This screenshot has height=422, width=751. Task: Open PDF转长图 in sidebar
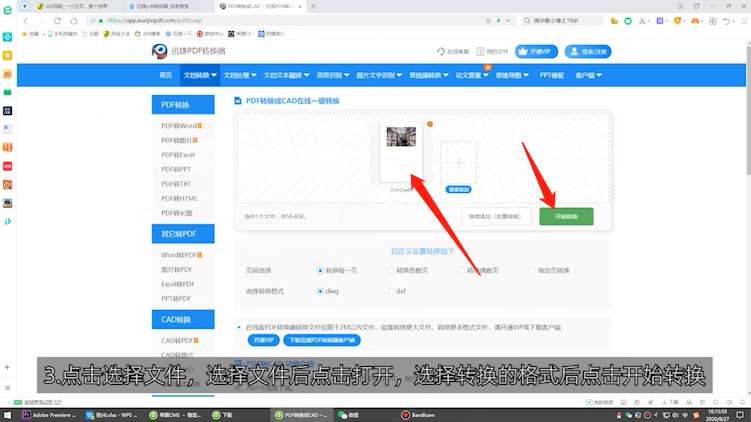[177, 213]
